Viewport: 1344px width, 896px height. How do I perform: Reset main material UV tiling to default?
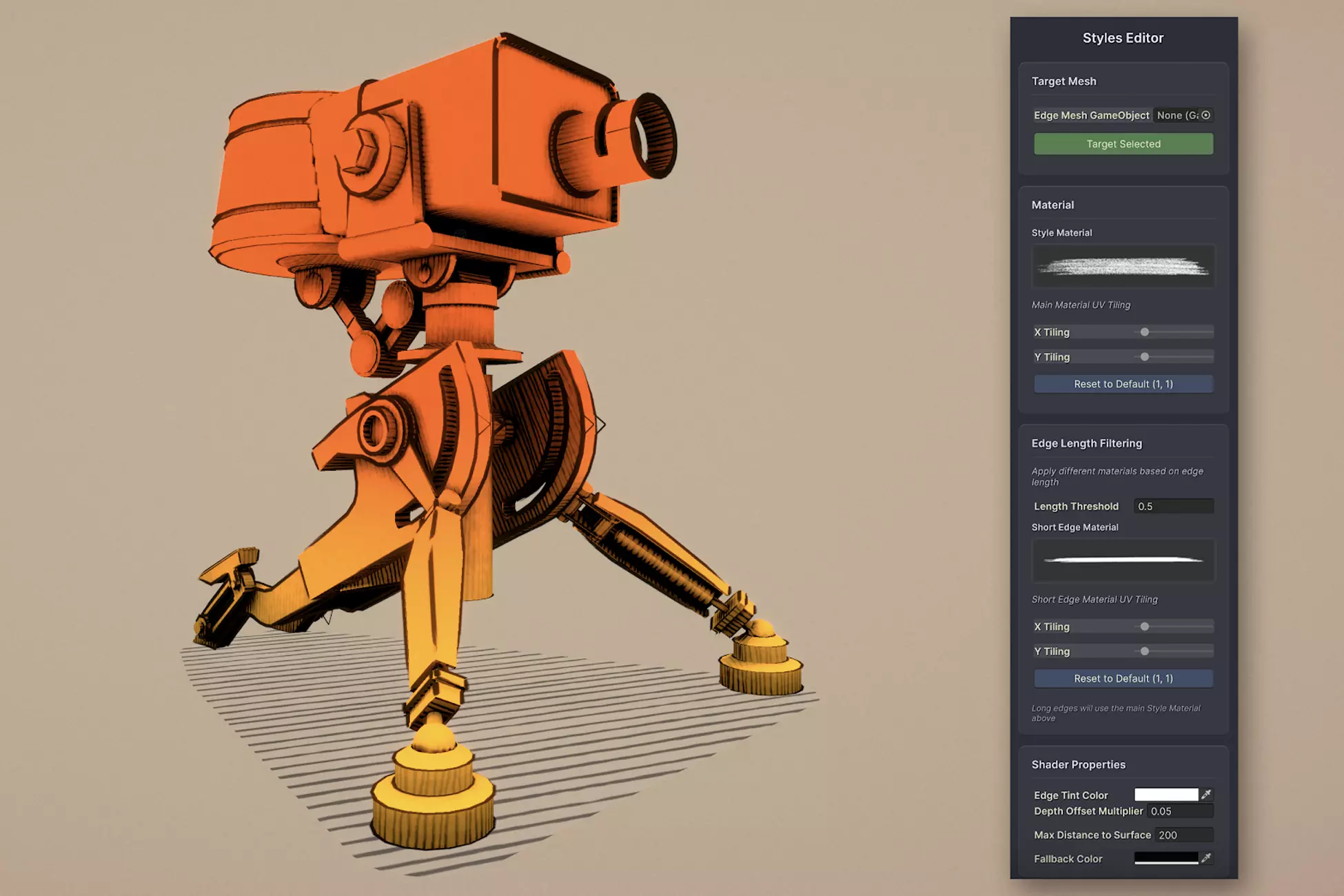coord(1123,384)
